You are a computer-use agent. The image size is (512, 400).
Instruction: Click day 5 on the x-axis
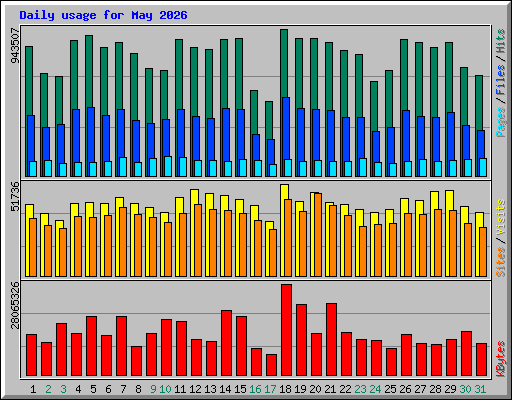point(93,389)
